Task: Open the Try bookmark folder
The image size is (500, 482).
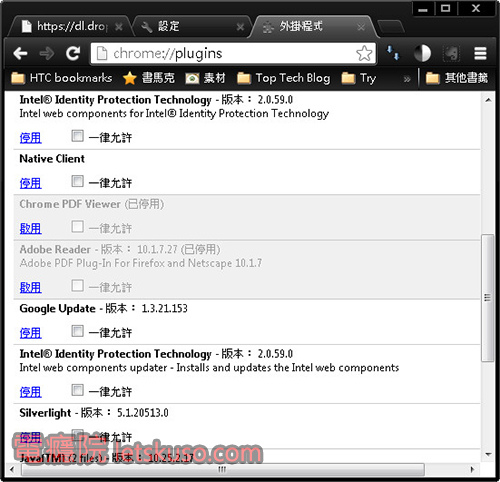Action: pos(359,78)
